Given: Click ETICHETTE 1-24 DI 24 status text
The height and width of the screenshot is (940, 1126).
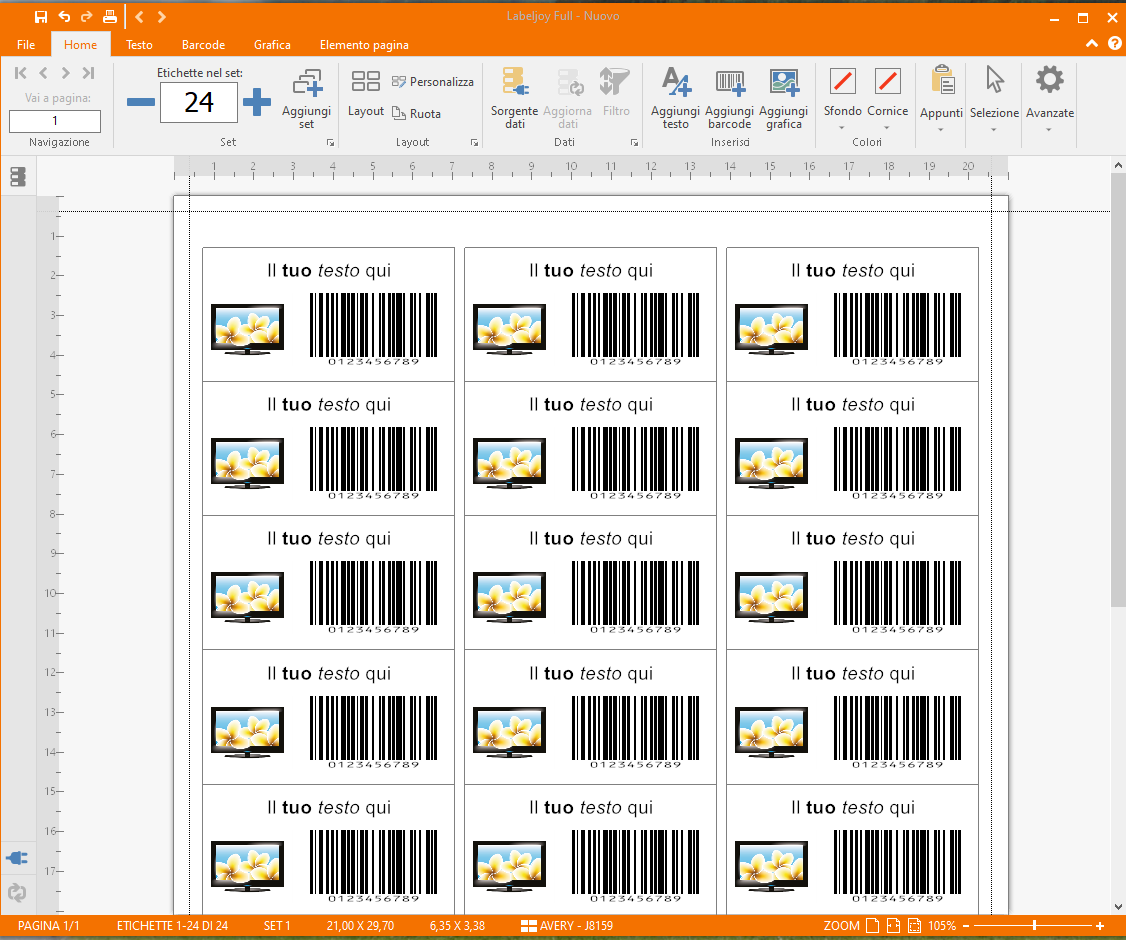Looking at the screenshot, I should 172,926.
